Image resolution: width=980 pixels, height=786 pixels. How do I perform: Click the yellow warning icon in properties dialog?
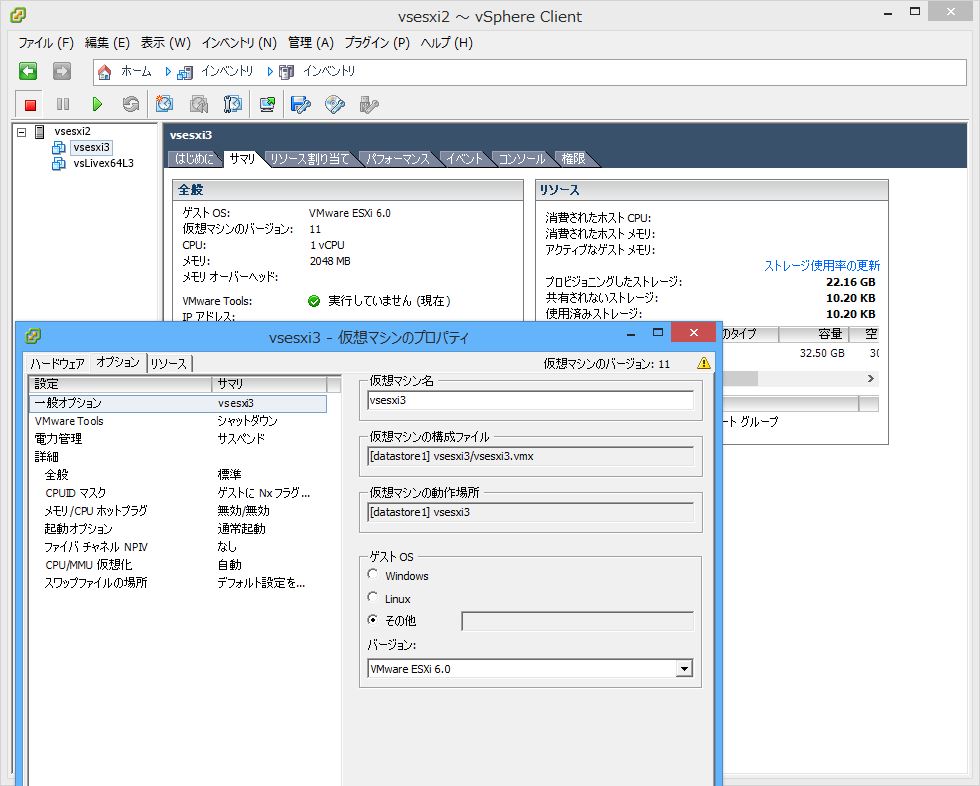(x=704, y=363)
